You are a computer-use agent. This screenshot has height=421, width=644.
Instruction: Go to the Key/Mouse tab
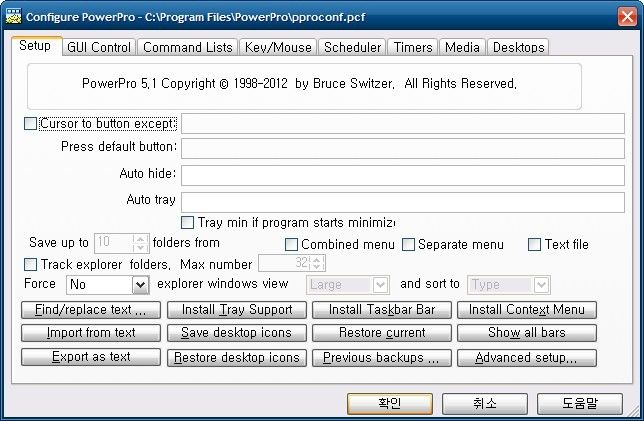tap(278, 47)
